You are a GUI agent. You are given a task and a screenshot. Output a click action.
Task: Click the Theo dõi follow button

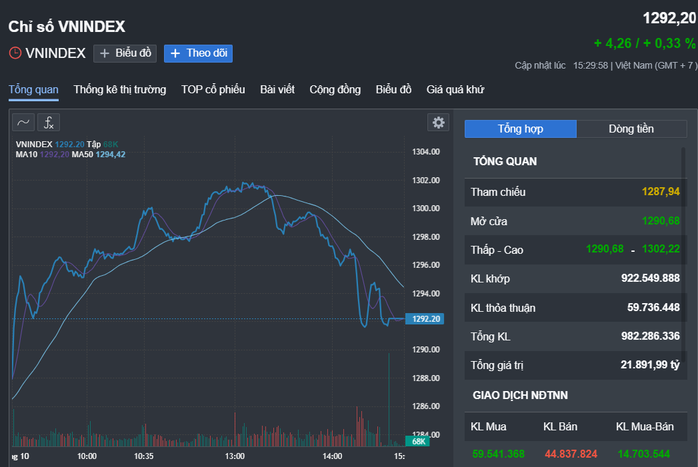pos(198,53)
